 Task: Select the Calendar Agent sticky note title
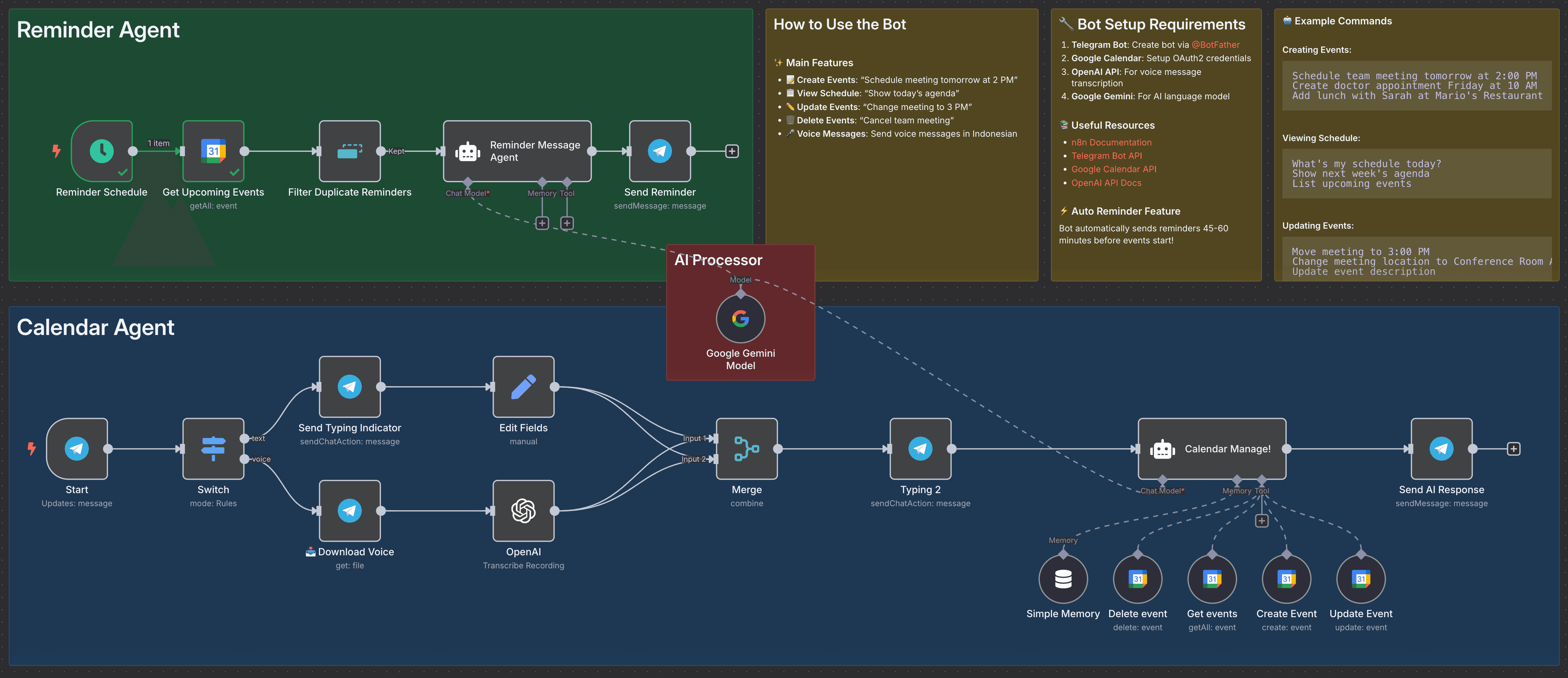point(96,327)
